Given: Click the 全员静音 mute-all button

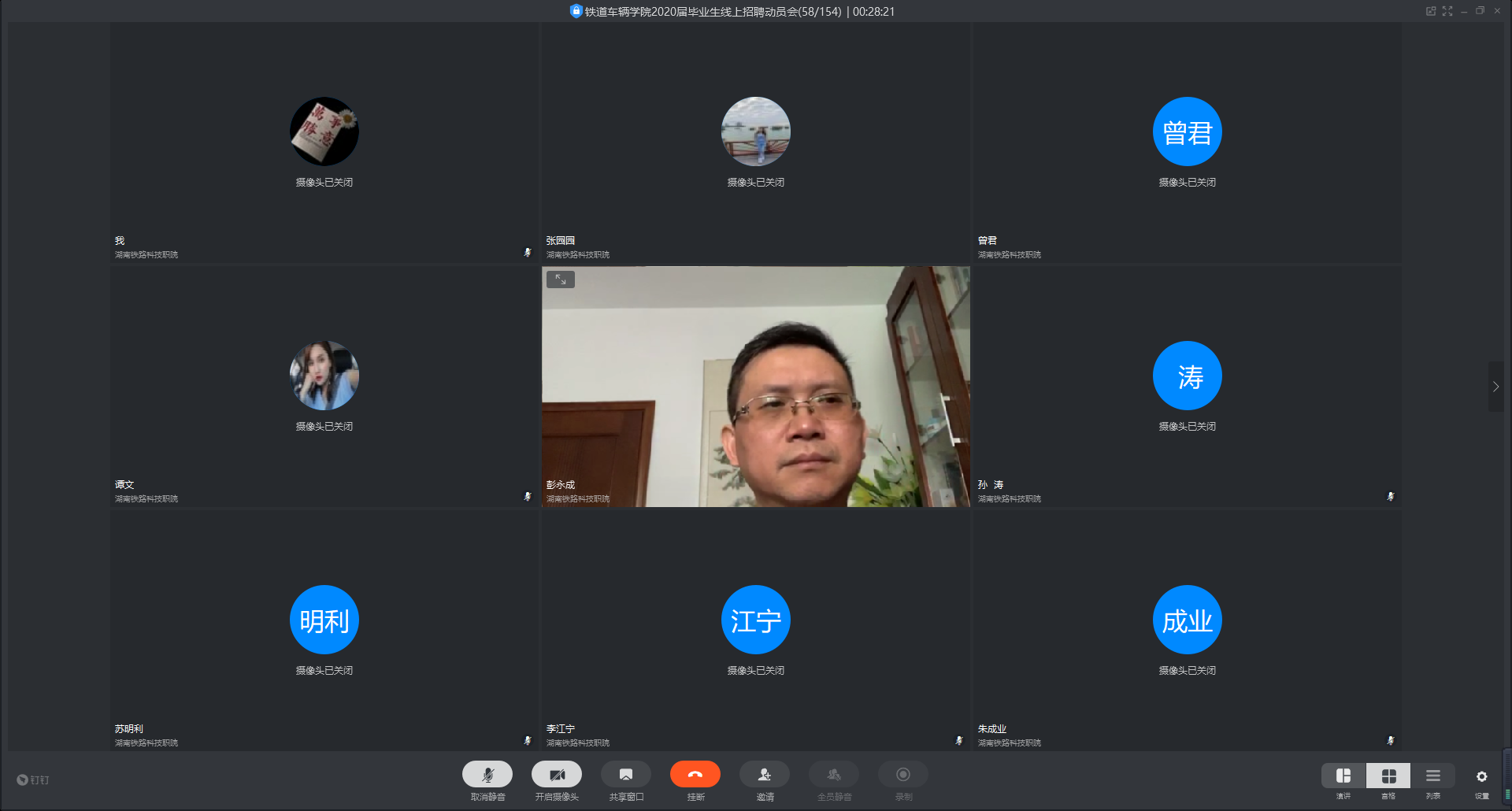Looking at the screenshot, I should tap(834, 775).
